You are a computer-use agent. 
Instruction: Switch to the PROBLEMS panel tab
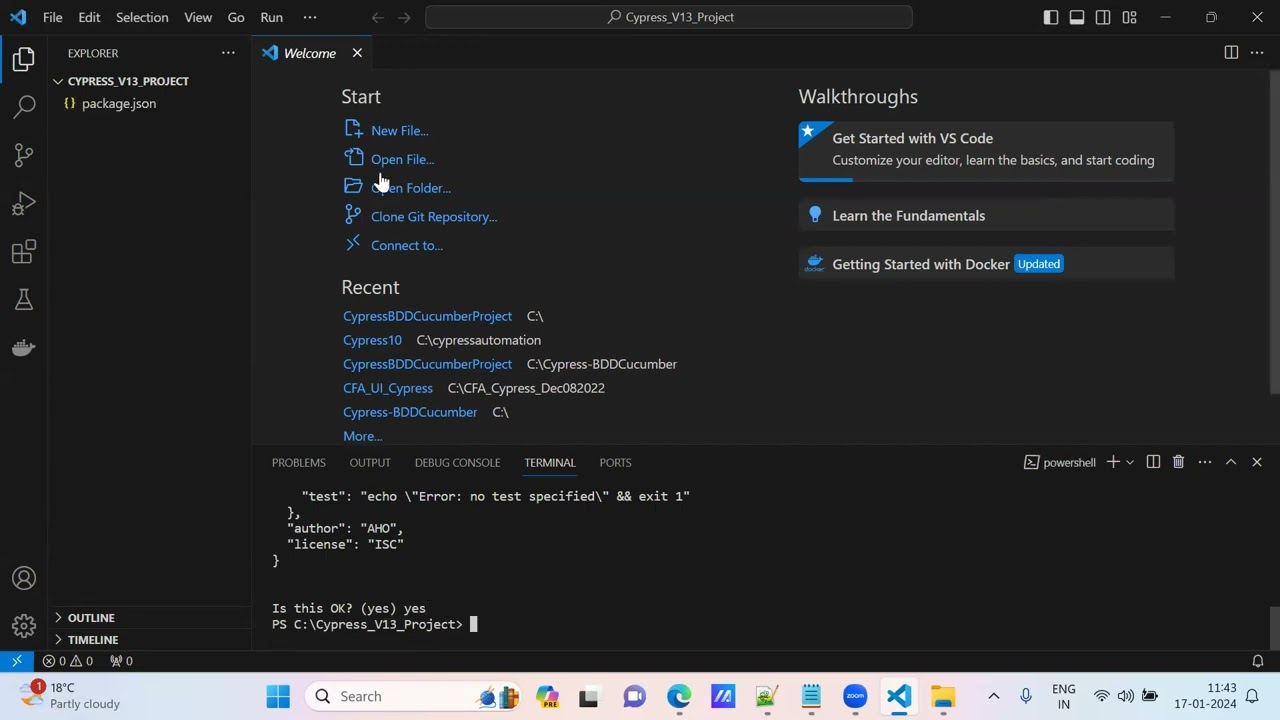[x=299, y=462]
